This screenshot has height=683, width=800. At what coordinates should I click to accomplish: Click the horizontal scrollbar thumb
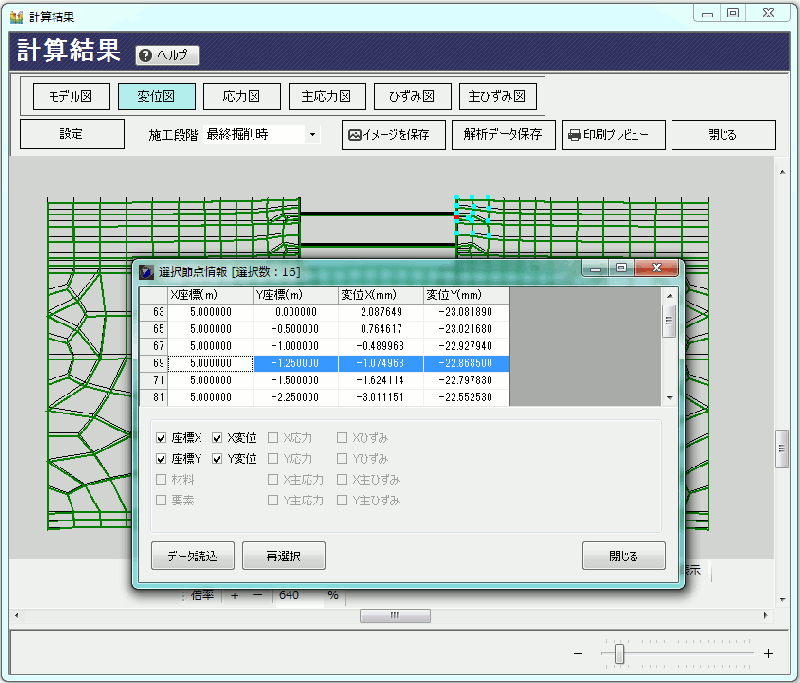395,616
